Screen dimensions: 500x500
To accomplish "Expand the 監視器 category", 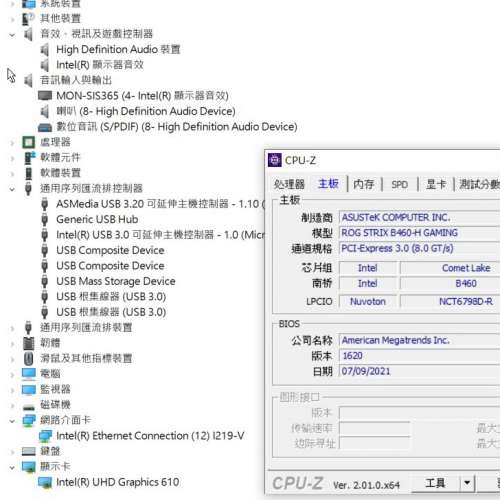I will [x=12, y=390].
